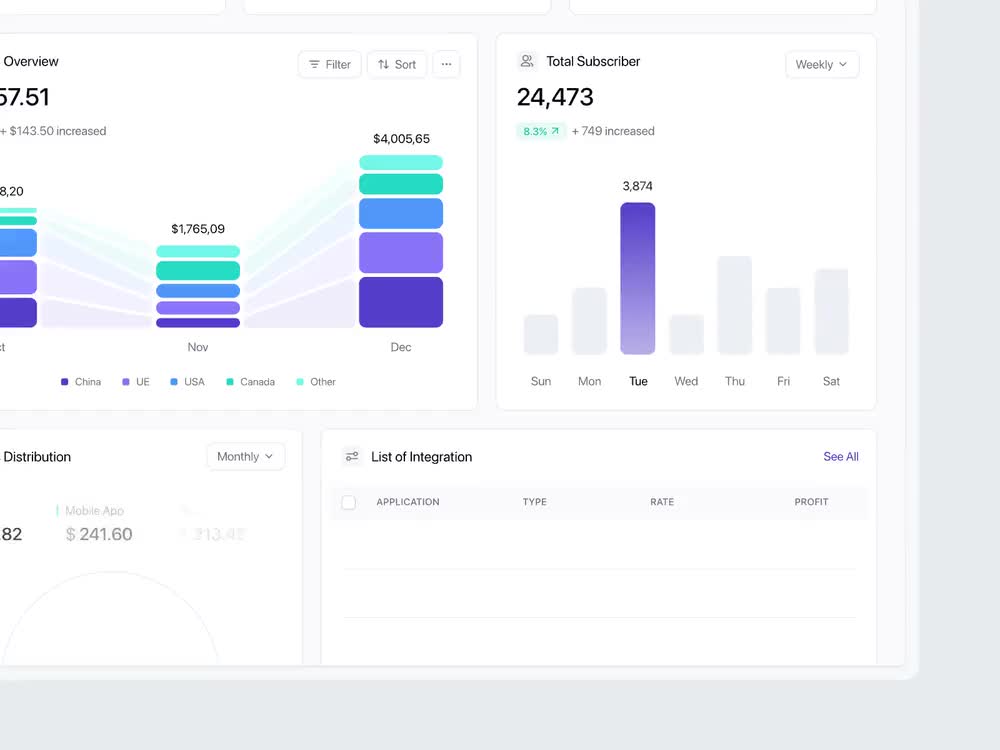The image size is (1000, 750).
Task: Click the 24,473 subscriber total
Action: 555,97
